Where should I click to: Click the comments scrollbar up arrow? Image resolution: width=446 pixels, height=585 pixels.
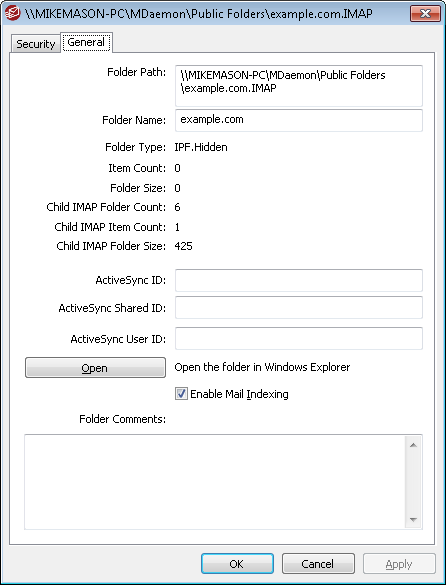413,445
